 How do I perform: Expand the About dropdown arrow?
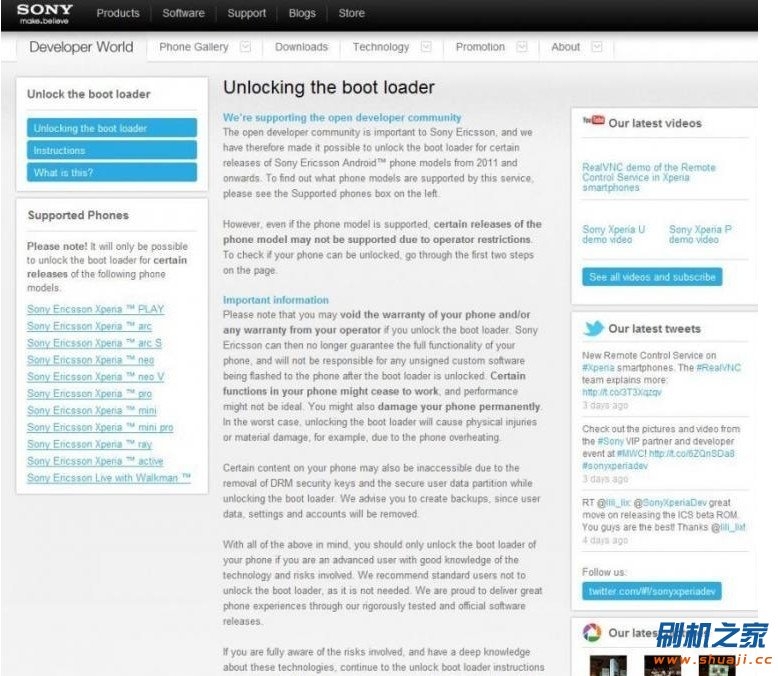(597, 47)
